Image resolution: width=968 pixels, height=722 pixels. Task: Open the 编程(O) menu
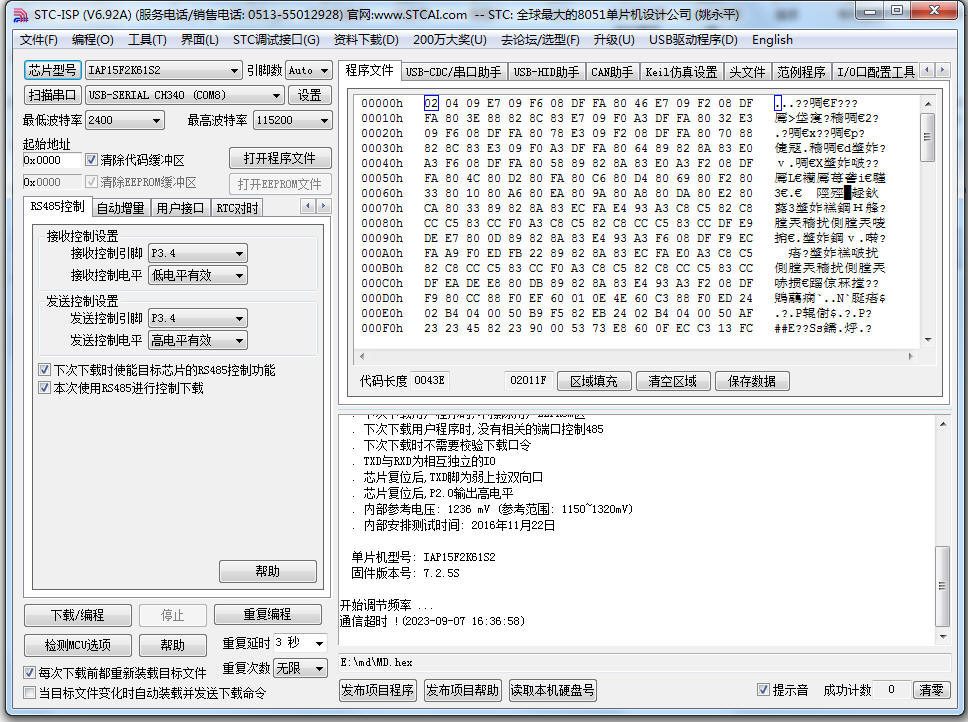coord(93,40)
